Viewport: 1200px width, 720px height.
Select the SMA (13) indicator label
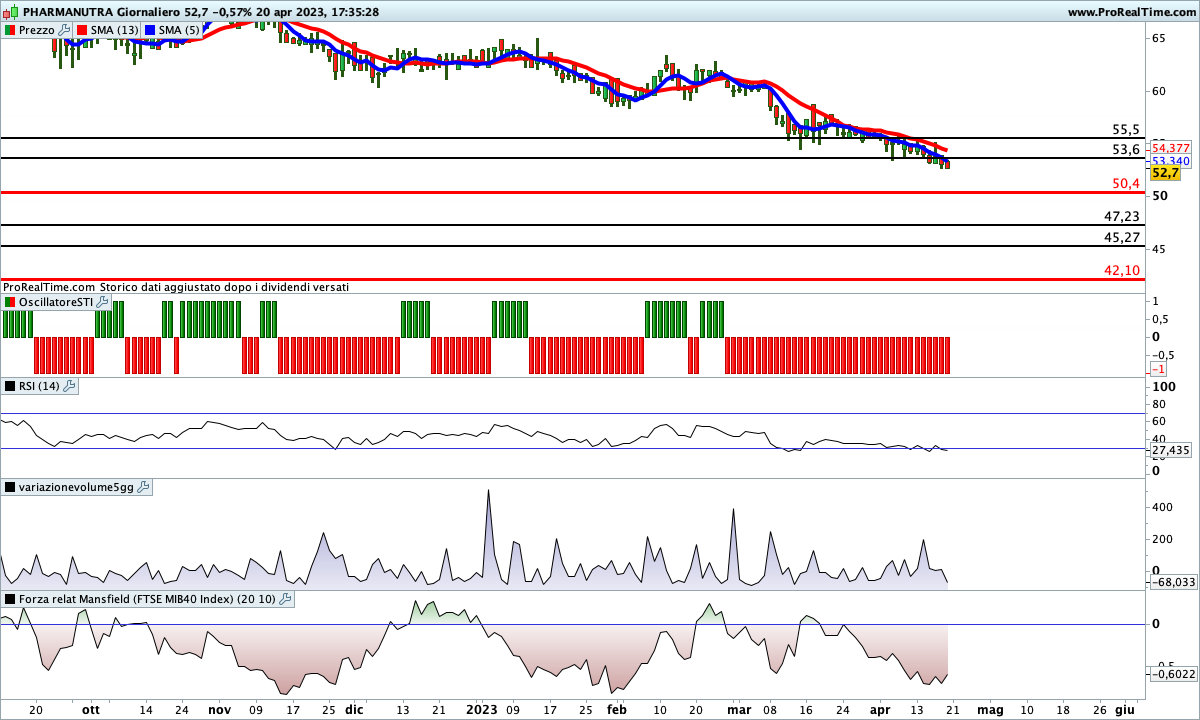114,30
